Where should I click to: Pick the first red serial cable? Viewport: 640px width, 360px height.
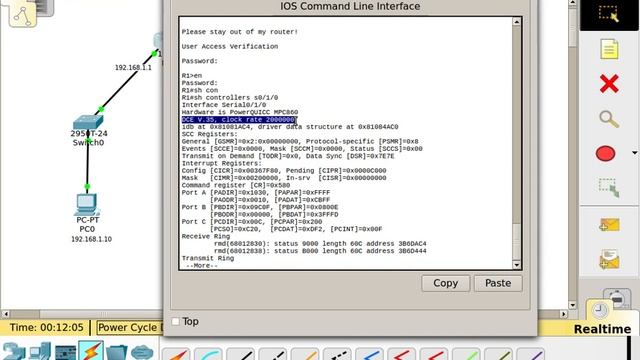click(x=402, y=354)
